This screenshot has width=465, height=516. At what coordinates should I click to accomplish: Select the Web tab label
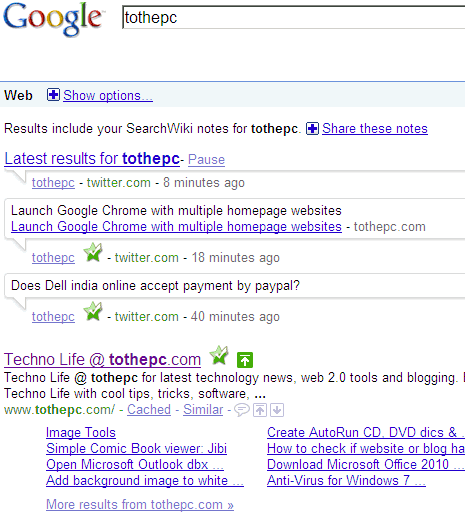click(x=18, y=95)
